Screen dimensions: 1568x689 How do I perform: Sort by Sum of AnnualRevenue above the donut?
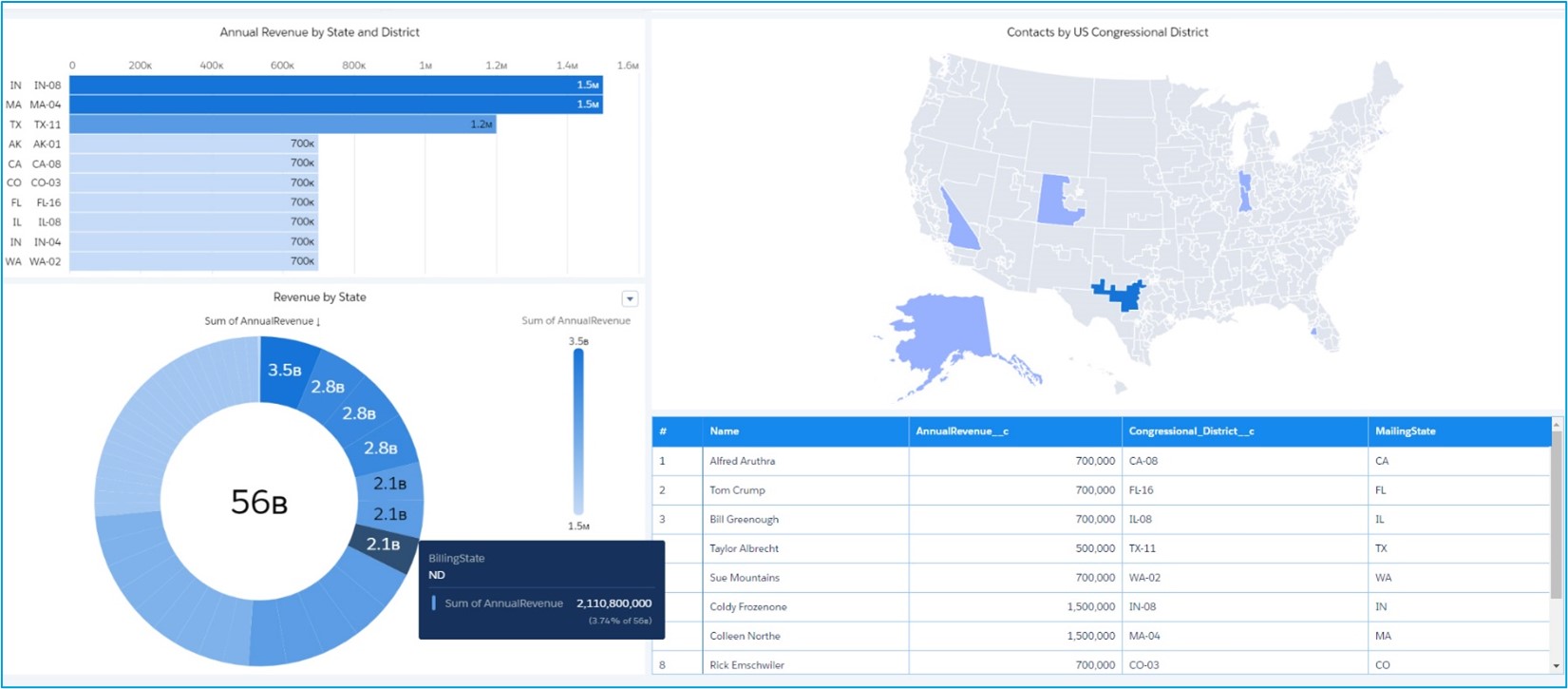pos(262,321)
